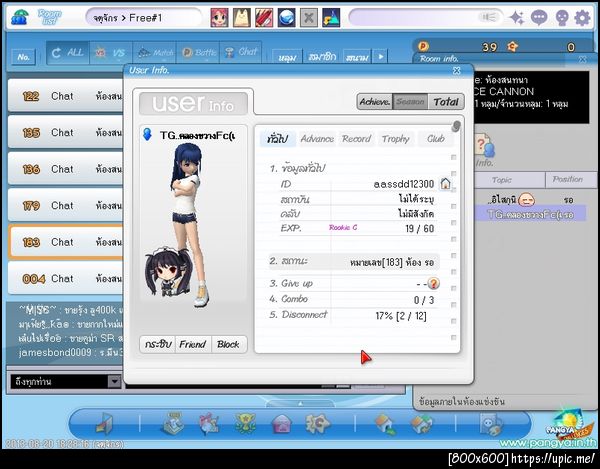Click the door exit icon in bottom bar
This screenshot has height=469, width=600.
coord(104,424)
